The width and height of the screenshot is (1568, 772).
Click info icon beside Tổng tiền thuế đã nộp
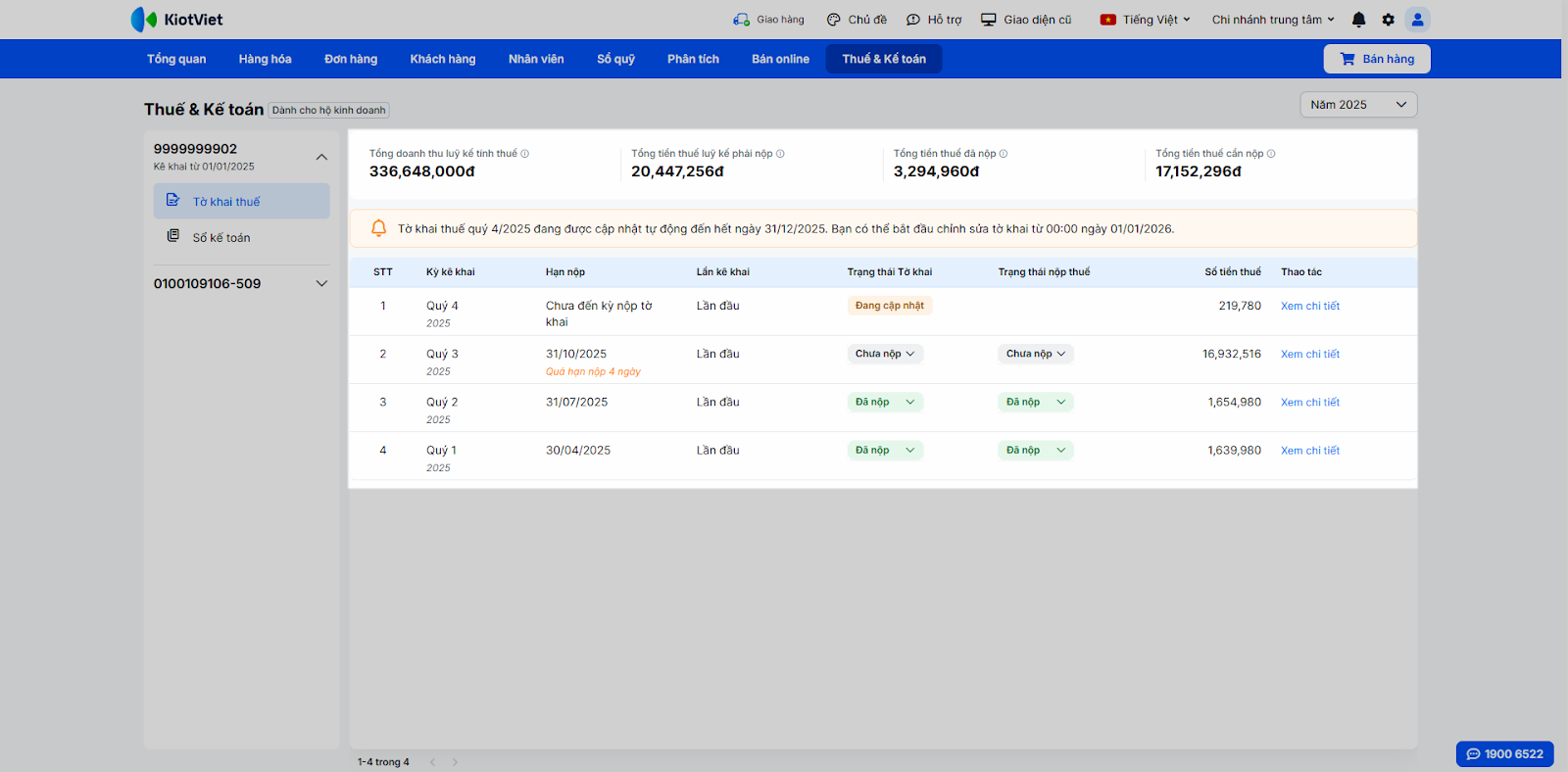tap(1004, 154)
